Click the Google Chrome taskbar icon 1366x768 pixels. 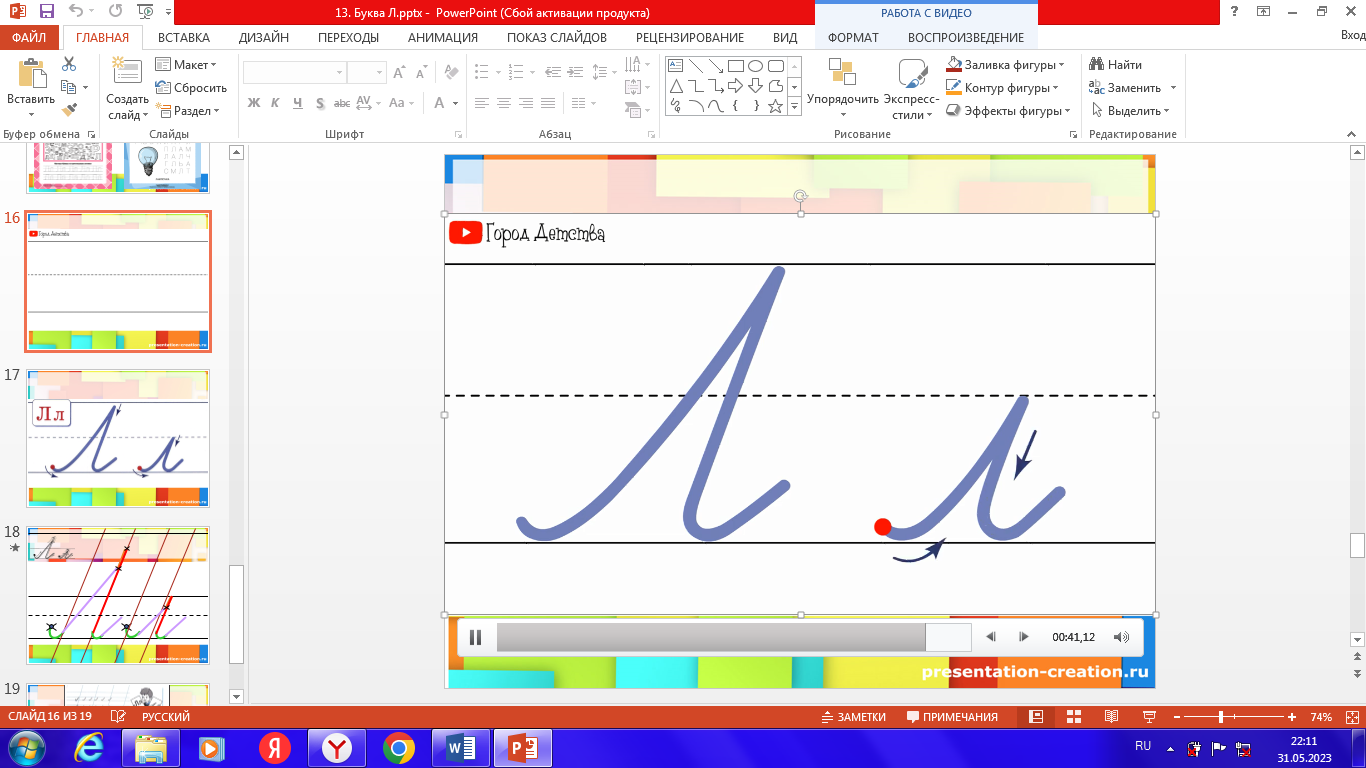point(398,748)
